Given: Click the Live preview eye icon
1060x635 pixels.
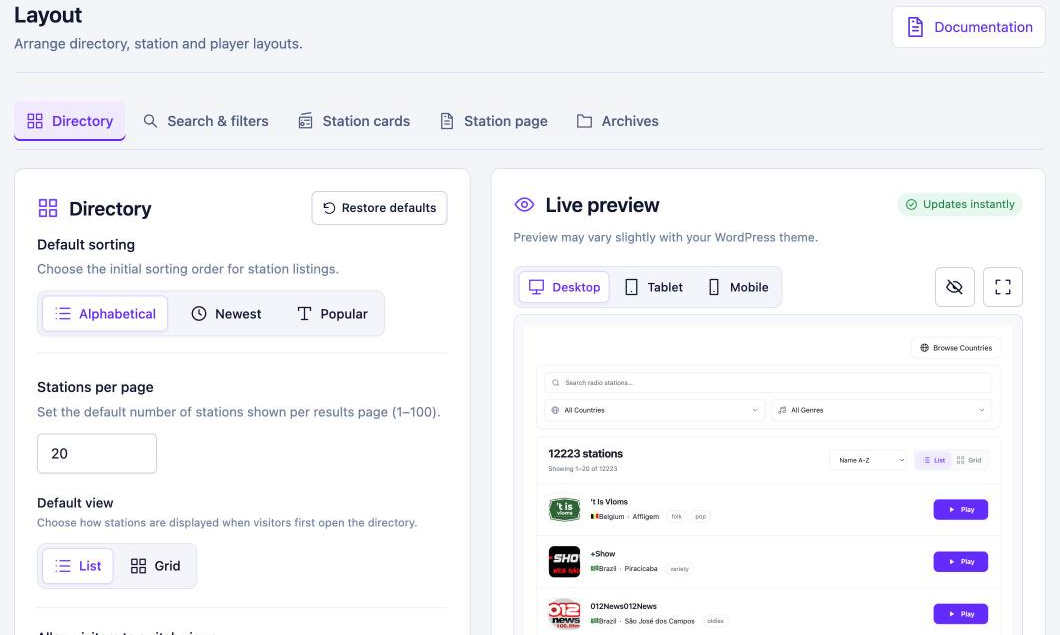Looking at the screenshot, I should 525,204.
